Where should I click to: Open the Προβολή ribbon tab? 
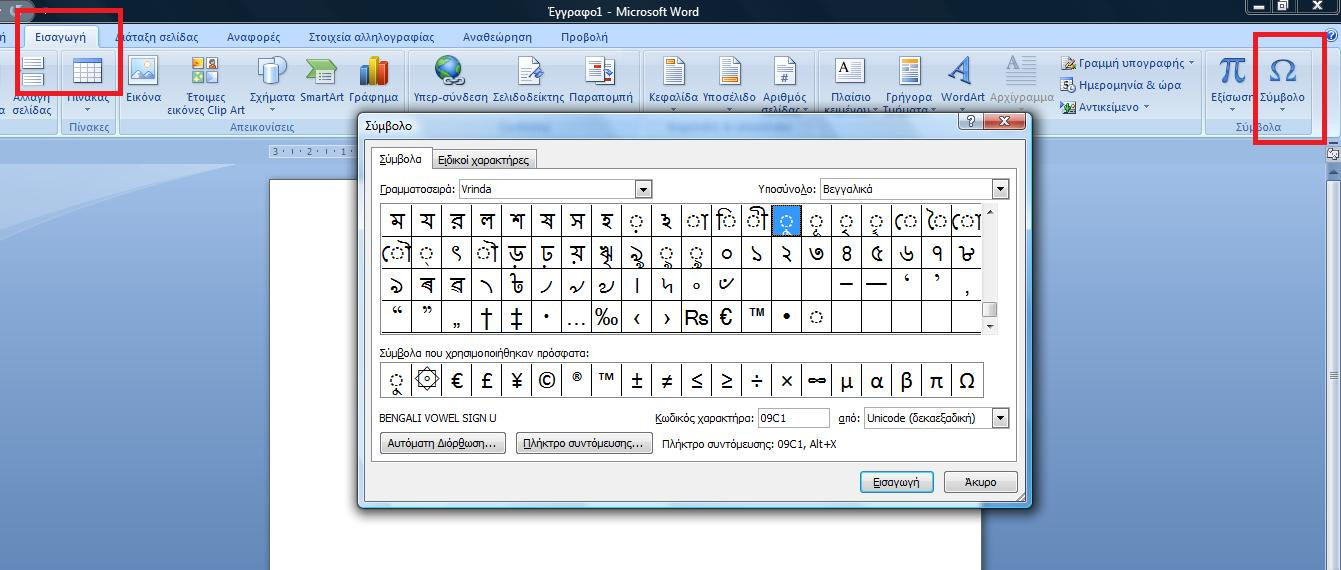pos(583,37)
